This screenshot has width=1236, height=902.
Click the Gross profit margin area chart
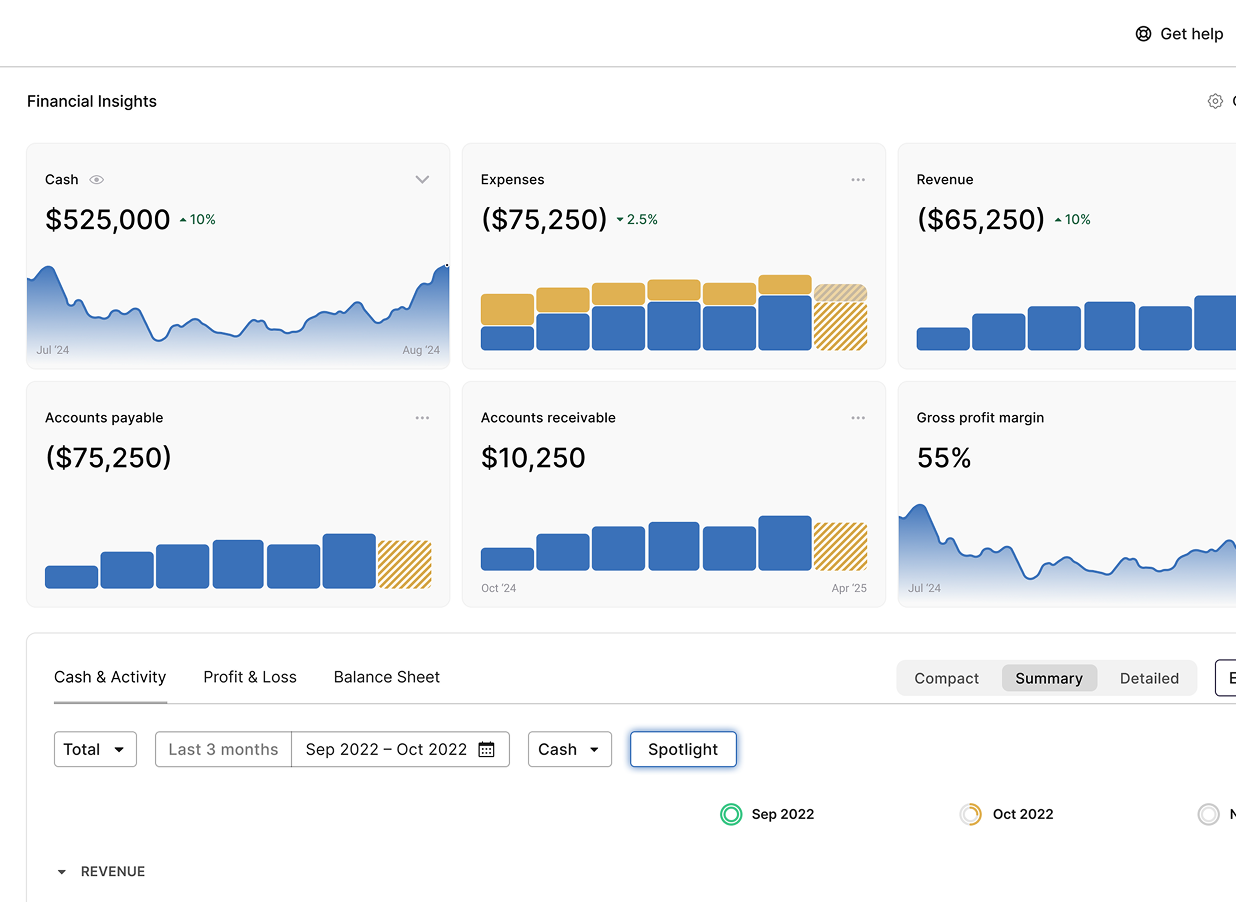[x=1067, y=553]
